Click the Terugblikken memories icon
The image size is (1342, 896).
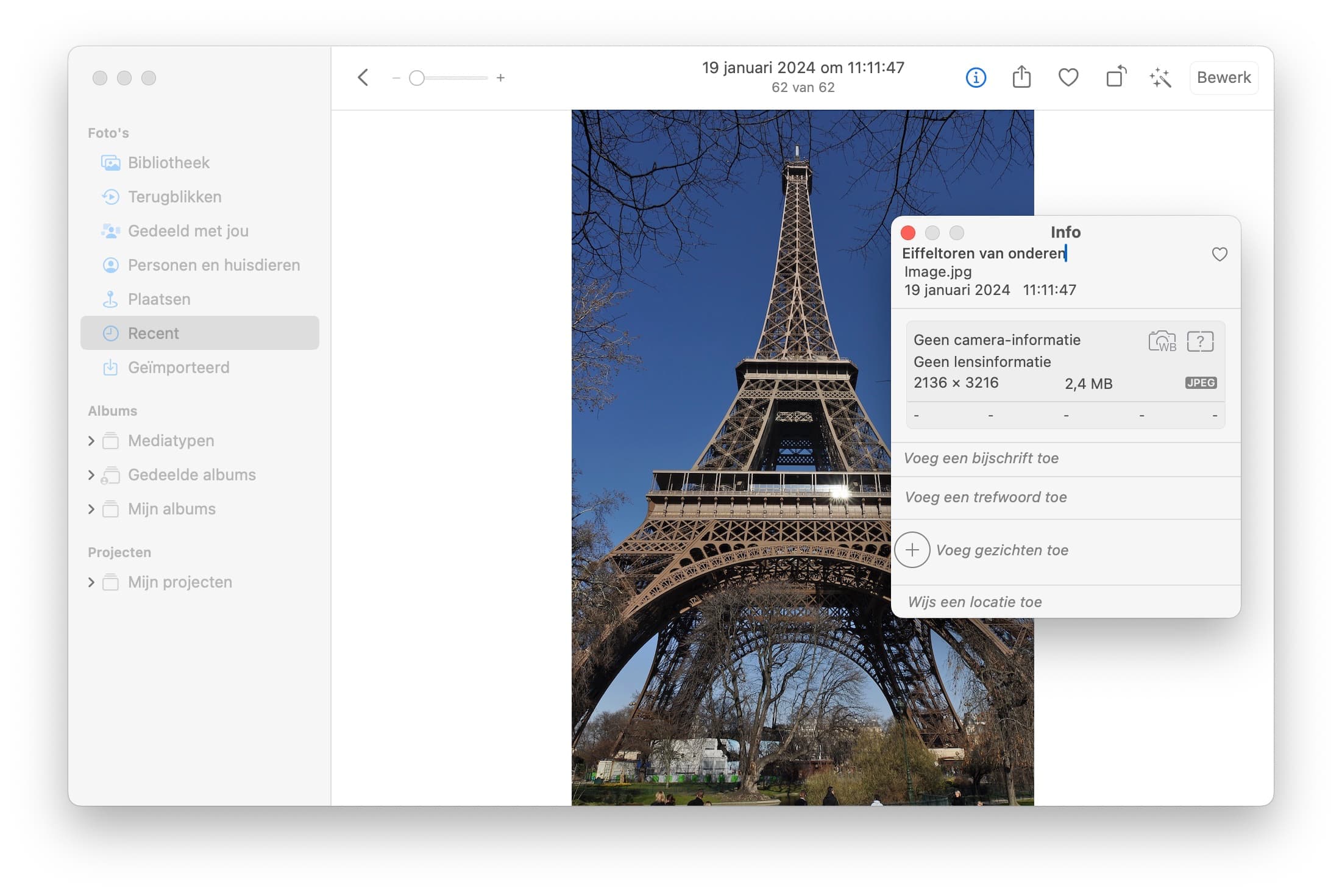coord(110,197)
